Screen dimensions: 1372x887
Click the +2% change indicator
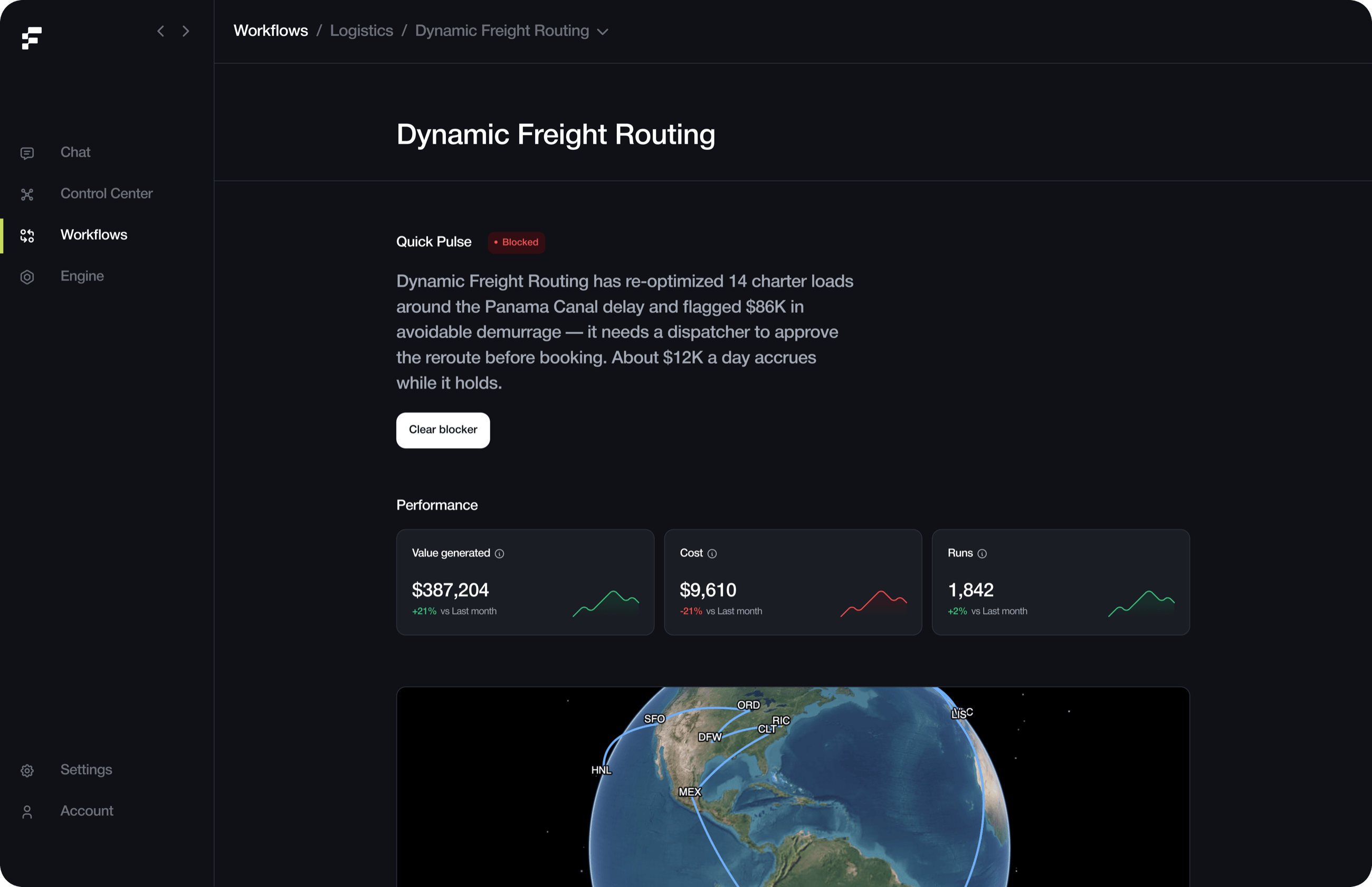[x=957, y=611]
